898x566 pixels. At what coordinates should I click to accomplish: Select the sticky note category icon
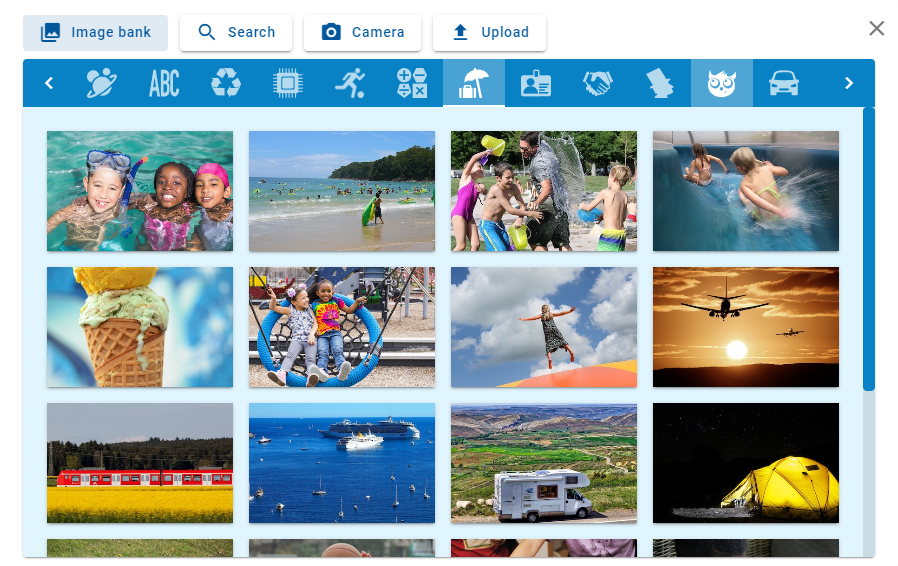pos(660,83)
